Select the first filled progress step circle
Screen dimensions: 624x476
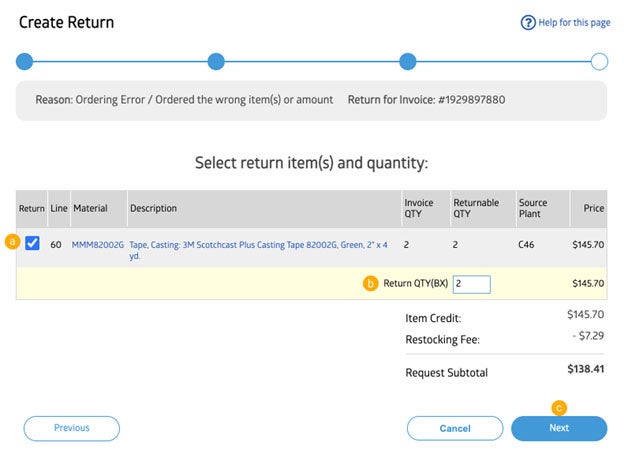click(25, 62)
